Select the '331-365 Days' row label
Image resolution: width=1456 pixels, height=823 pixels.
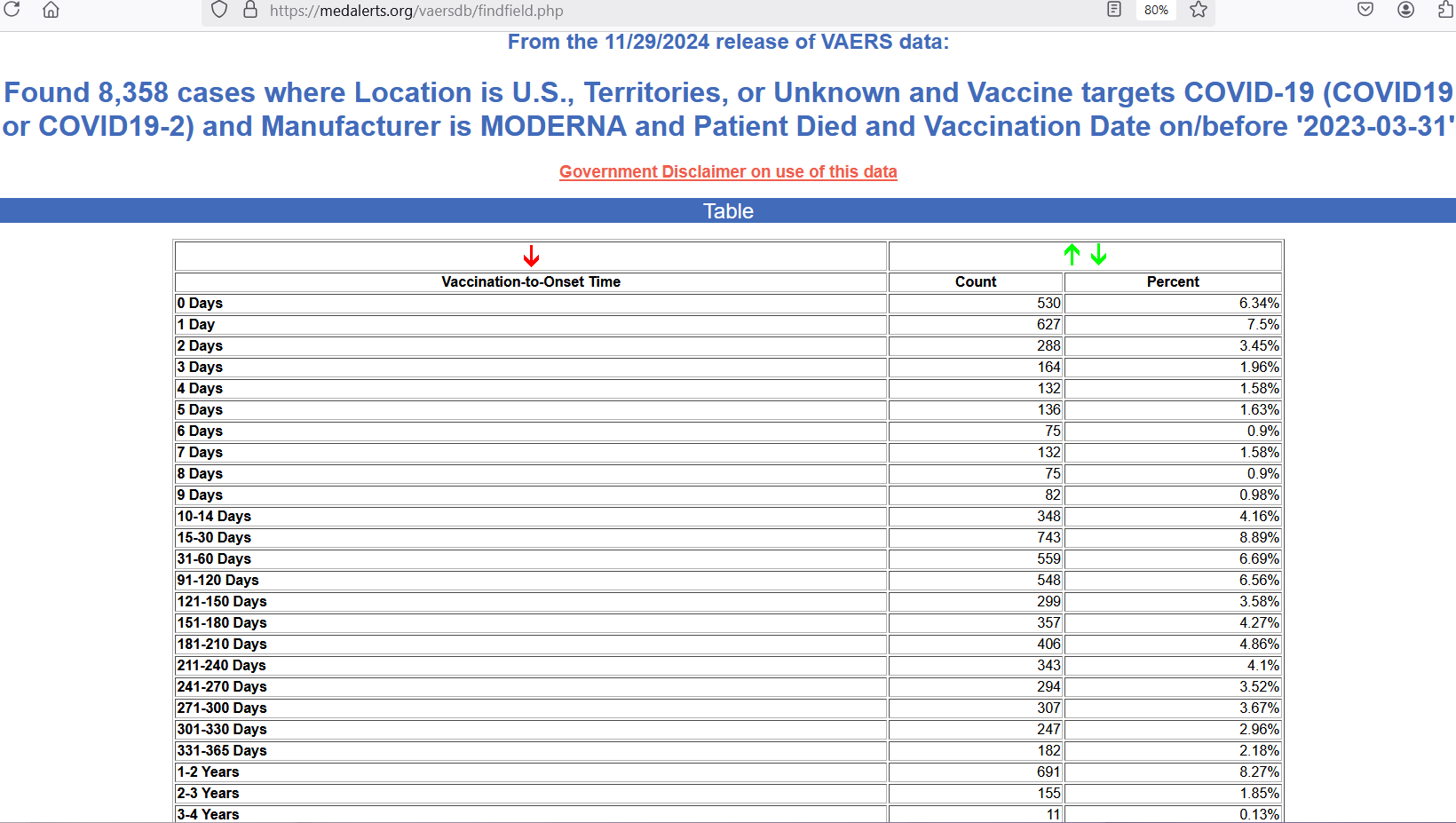tap(222, 750)
